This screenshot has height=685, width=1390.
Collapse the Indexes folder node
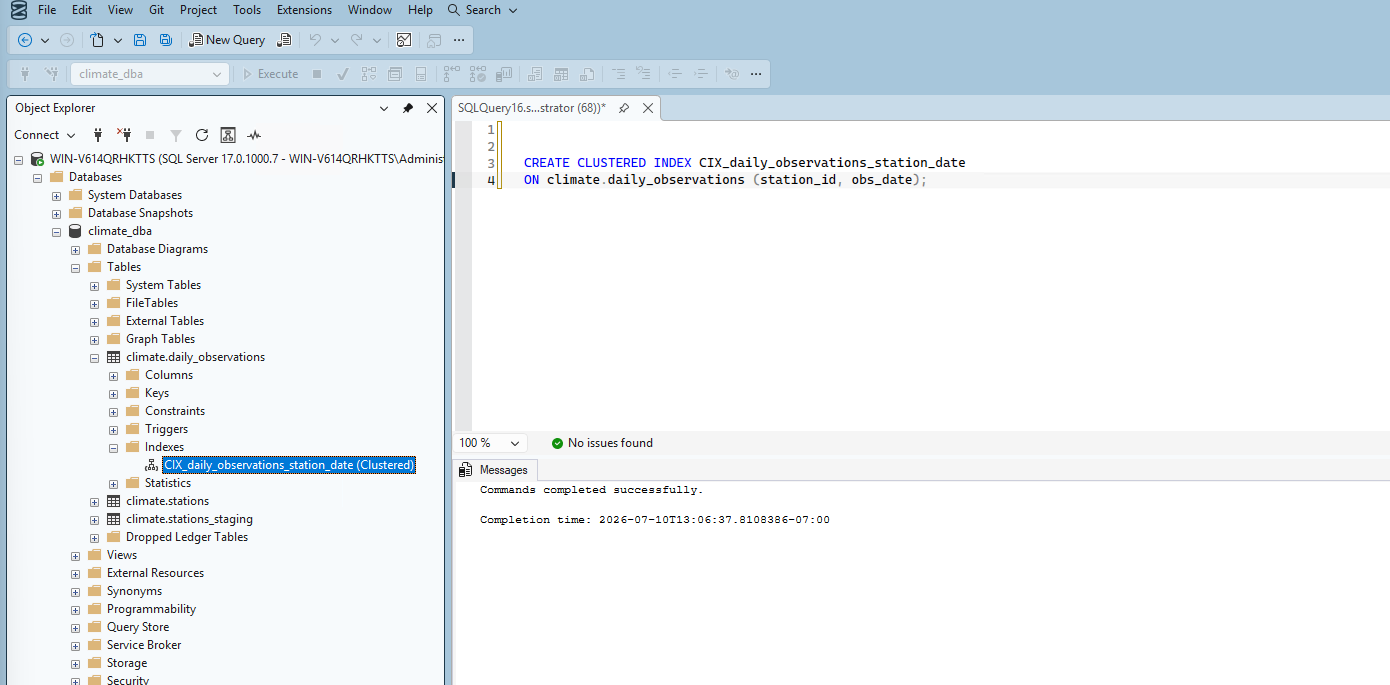[114, 447]
